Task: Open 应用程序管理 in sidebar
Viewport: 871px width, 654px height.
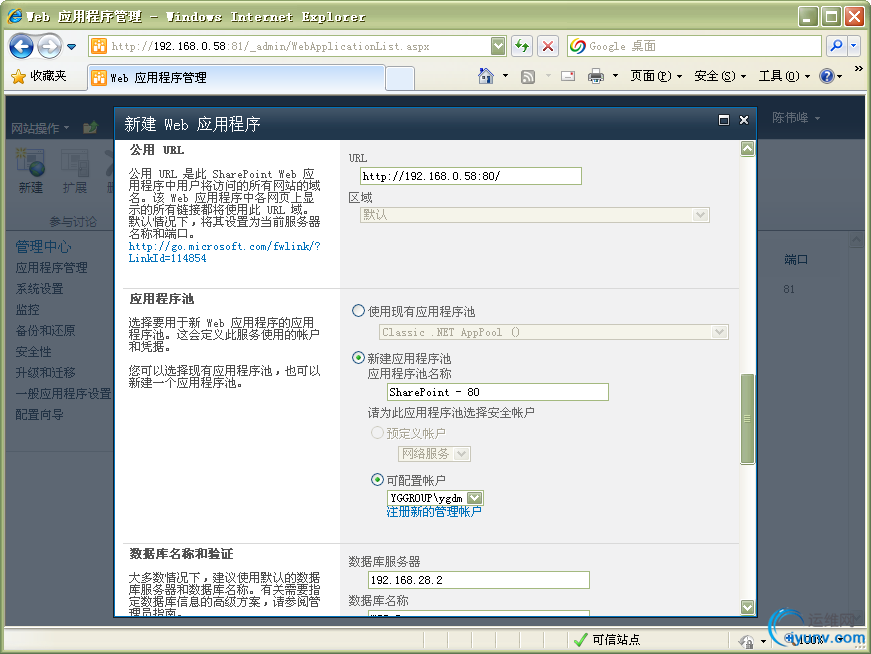Action: click(52, 268)
